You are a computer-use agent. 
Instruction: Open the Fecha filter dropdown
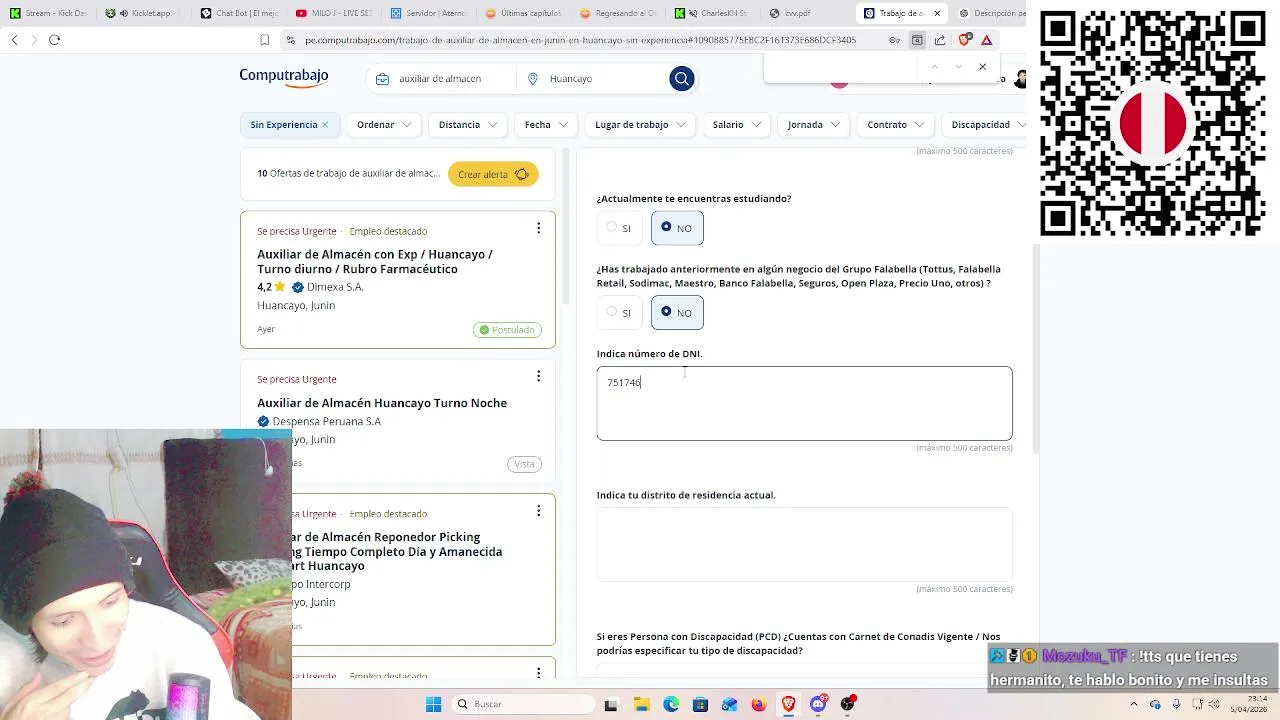point(546,125)
